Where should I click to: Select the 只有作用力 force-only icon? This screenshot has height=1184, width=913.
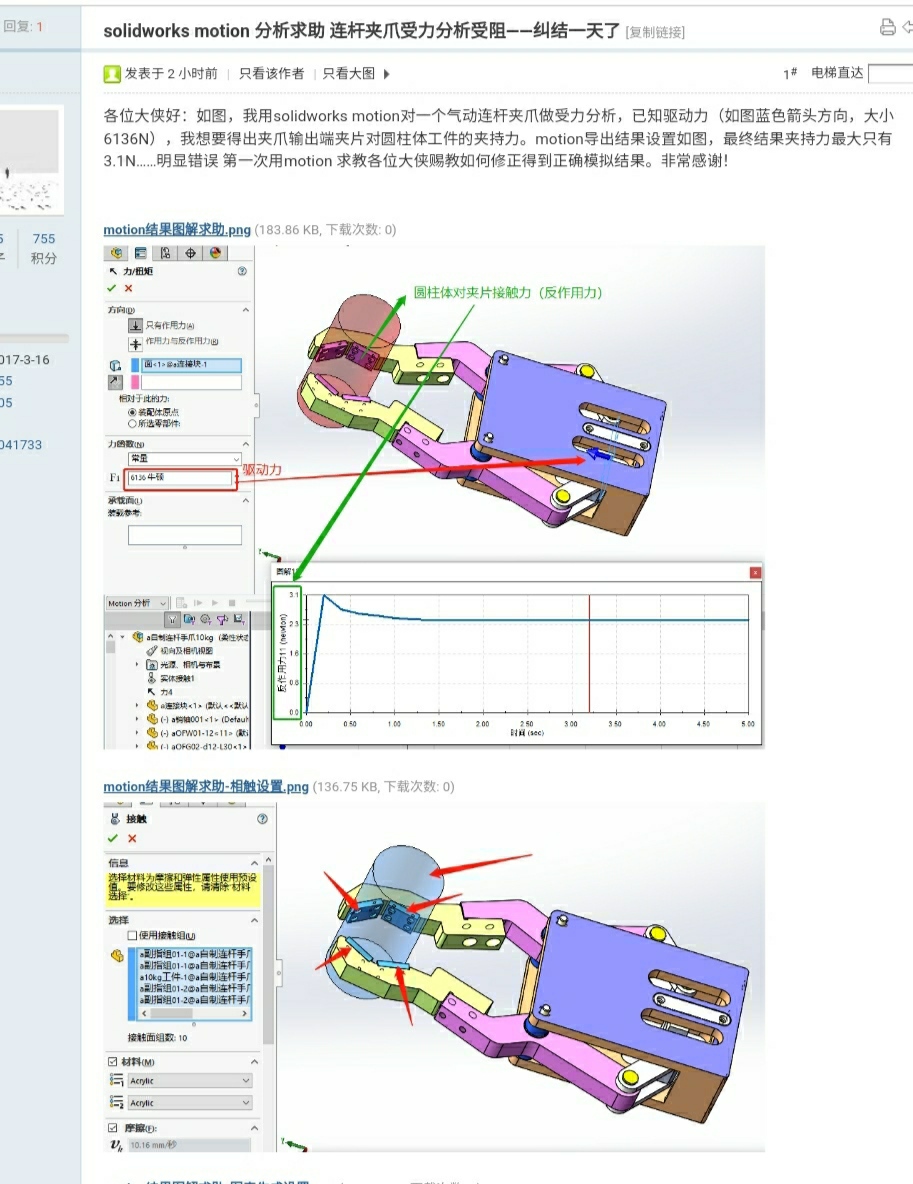click(x=135, y=325)
